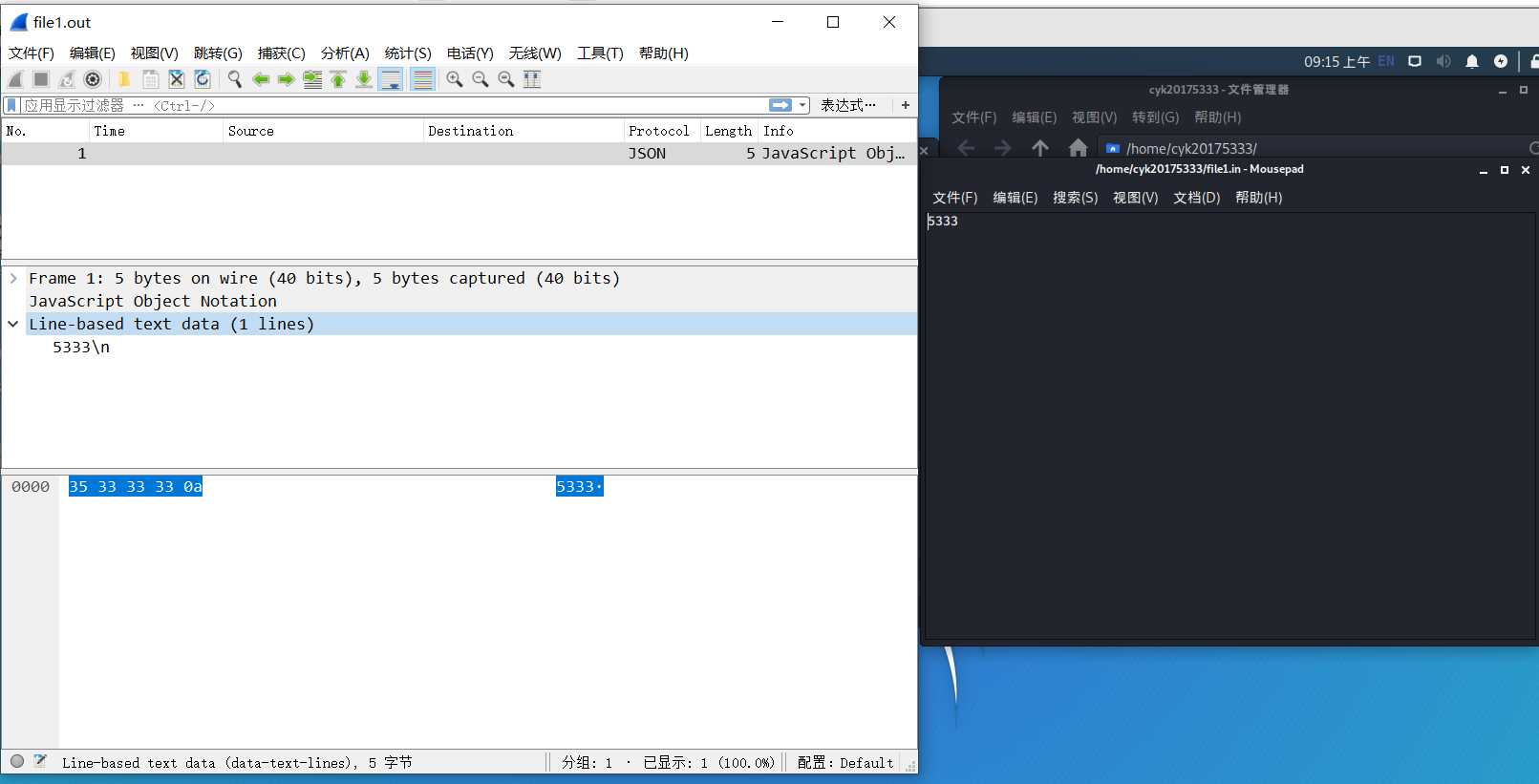Jump to the last packet
This screenshot has height=784, width=1539.
click(x=364, y=79)
